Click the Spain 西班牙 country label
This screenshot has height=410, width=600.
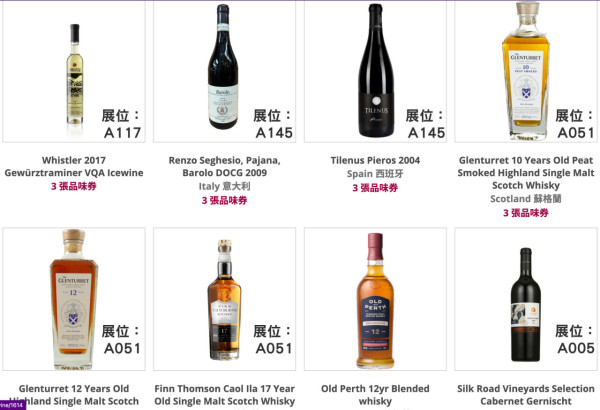coord(375,174)
